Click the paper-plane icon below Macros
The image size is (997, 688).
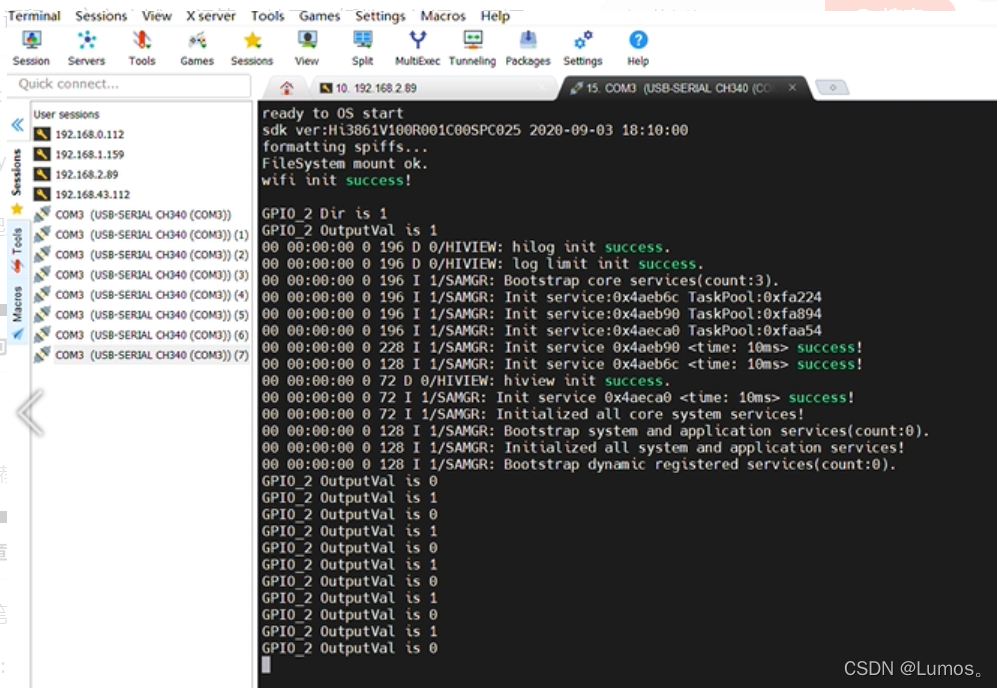coord(18,334)
